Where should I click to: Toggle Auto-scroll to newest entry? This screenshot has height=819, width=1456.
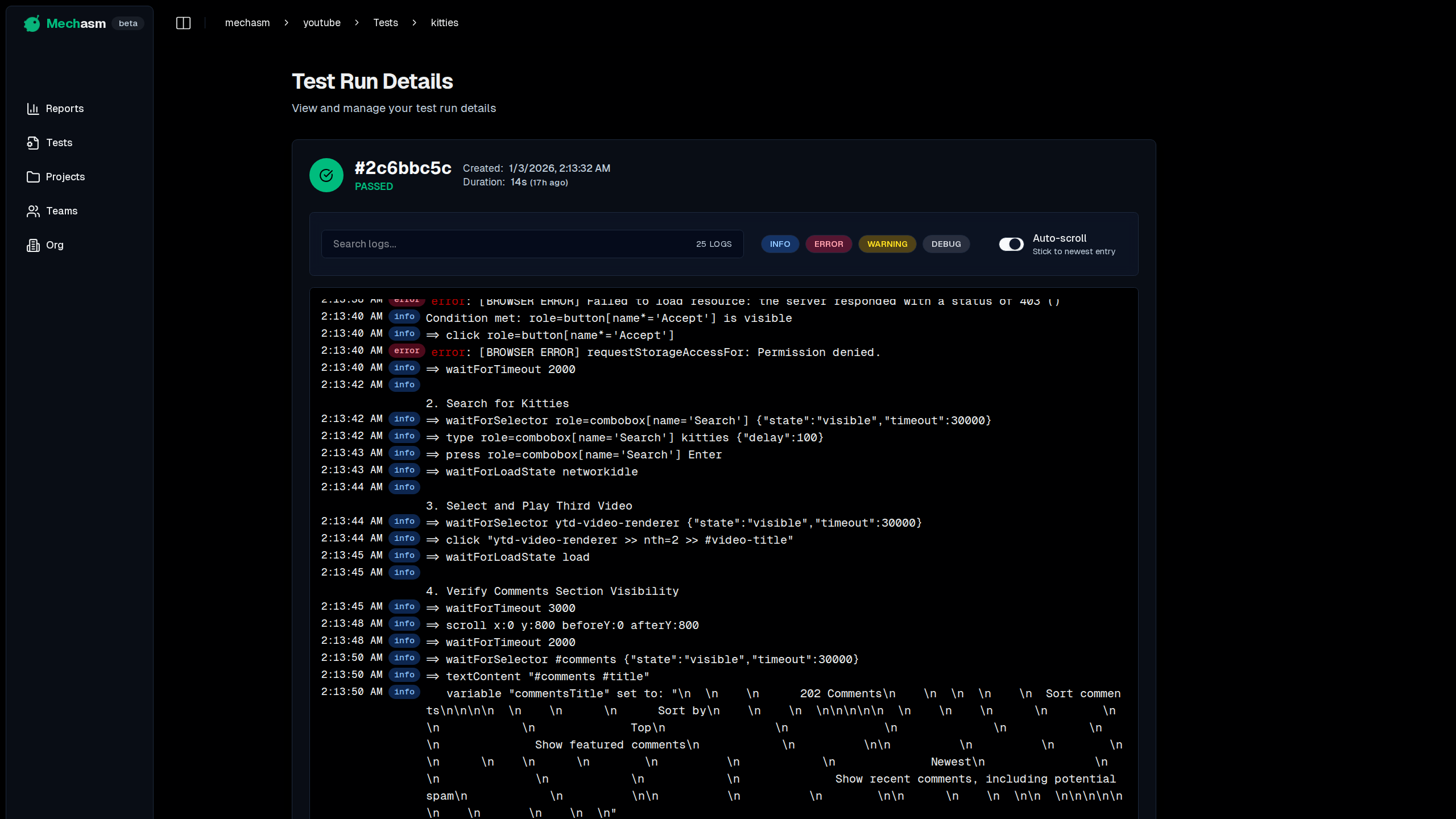point(1011,243)
